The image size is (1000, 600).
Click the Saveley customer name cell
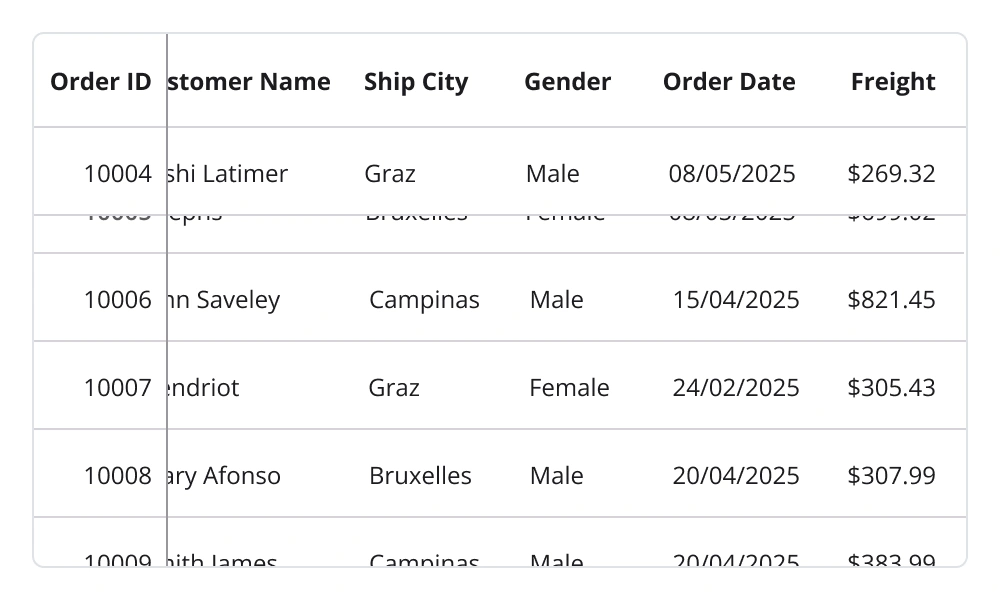click(226, 300)
